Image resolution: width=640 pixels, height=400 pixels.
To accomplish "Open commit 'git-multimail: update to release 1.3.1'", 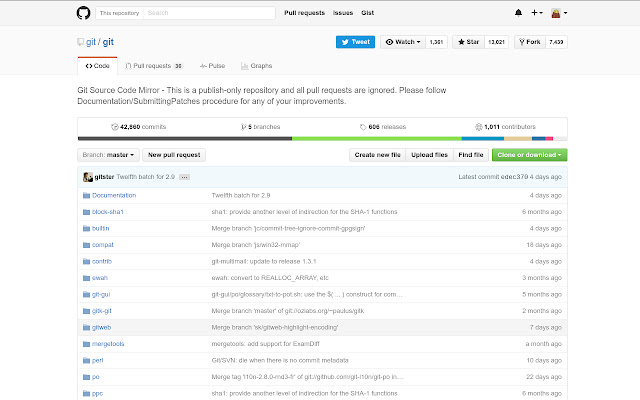I will coord(264,262).
